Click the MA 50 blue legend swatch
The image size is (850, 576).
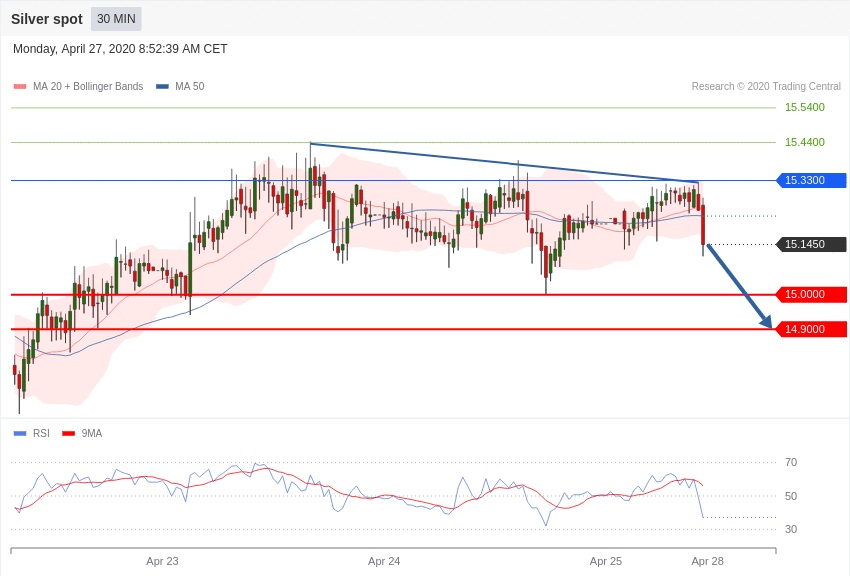pos(162,86)
